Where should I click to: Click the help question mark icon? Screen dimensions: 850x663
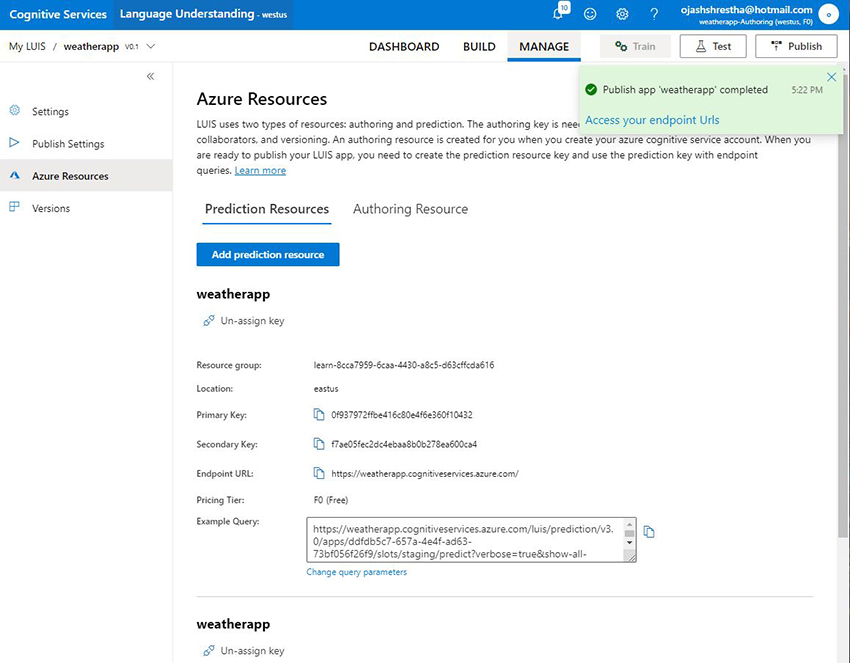tap(654, 14)
